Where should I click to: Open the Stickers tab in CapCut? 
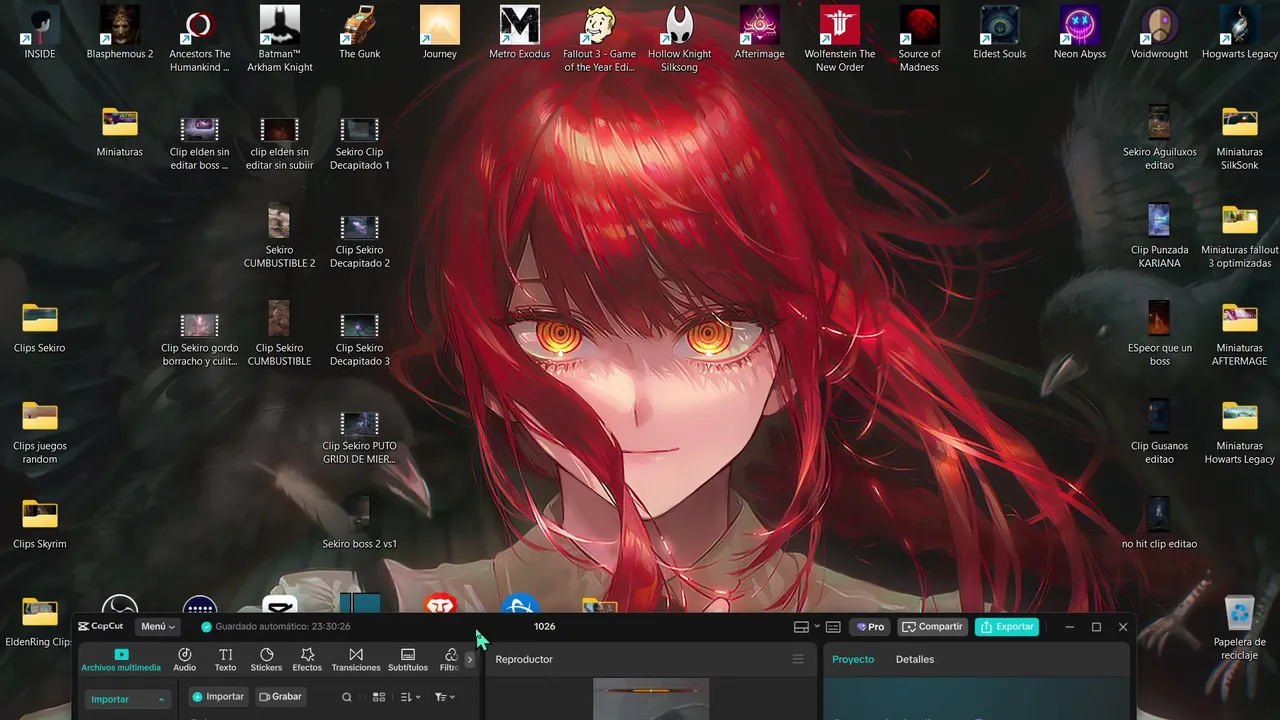pos(266,659)
